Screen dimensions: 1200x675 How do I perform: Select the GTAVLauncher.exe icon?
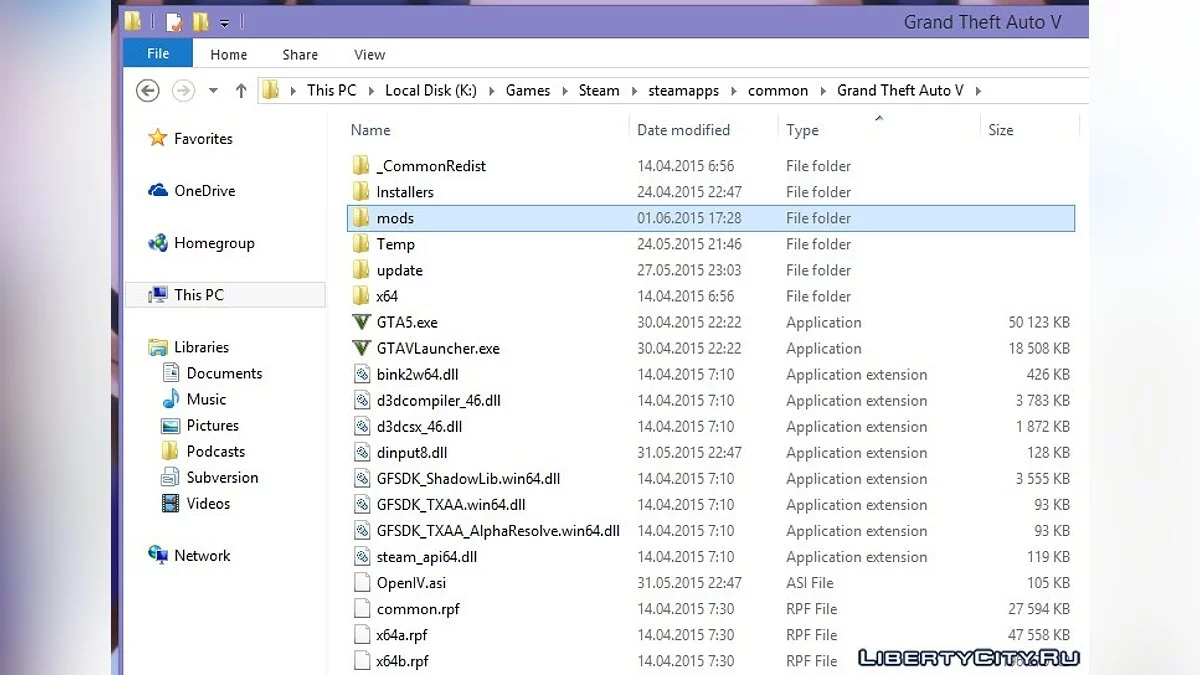(x=361, y=348)
